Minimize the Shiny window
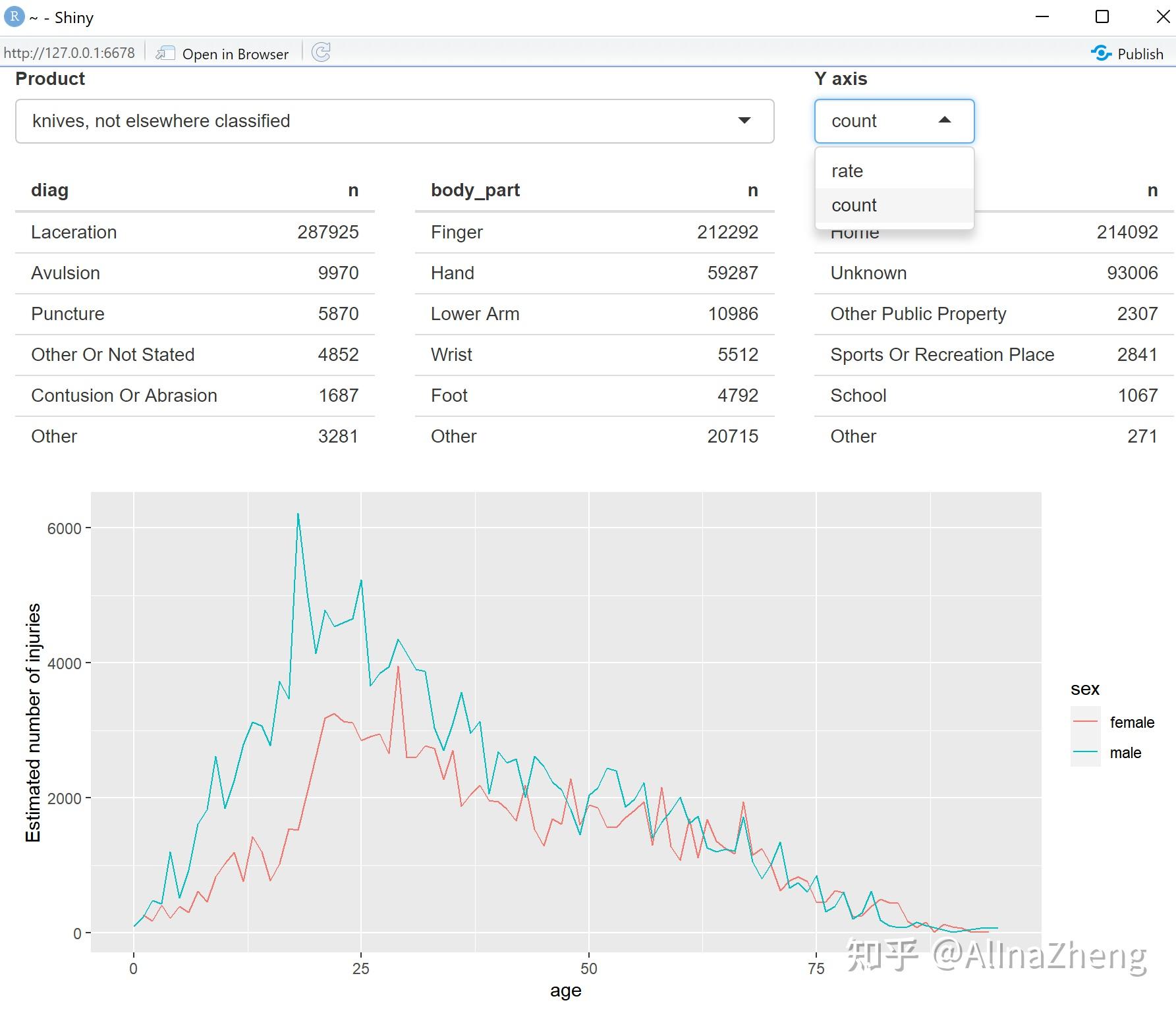Viewport: 1176px width, 1009px height. point(1042,16)
